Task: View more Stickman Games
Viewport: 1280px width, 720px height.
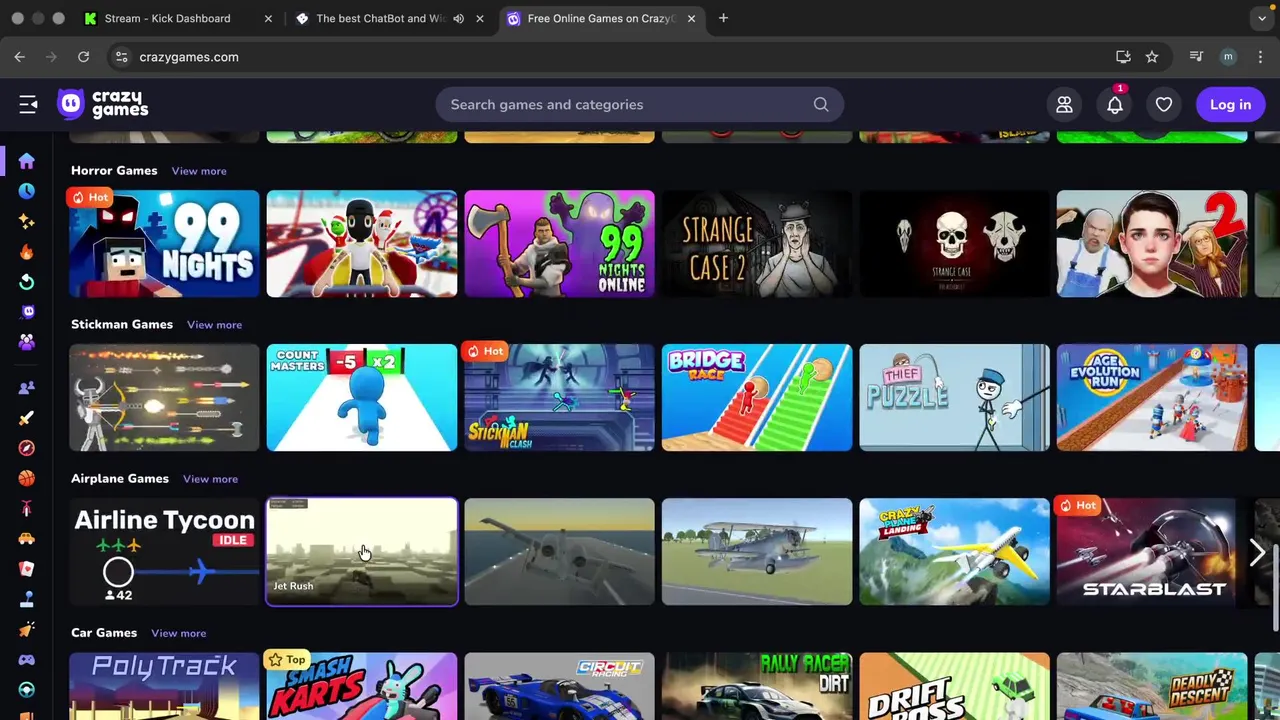Action: [214, 325]
